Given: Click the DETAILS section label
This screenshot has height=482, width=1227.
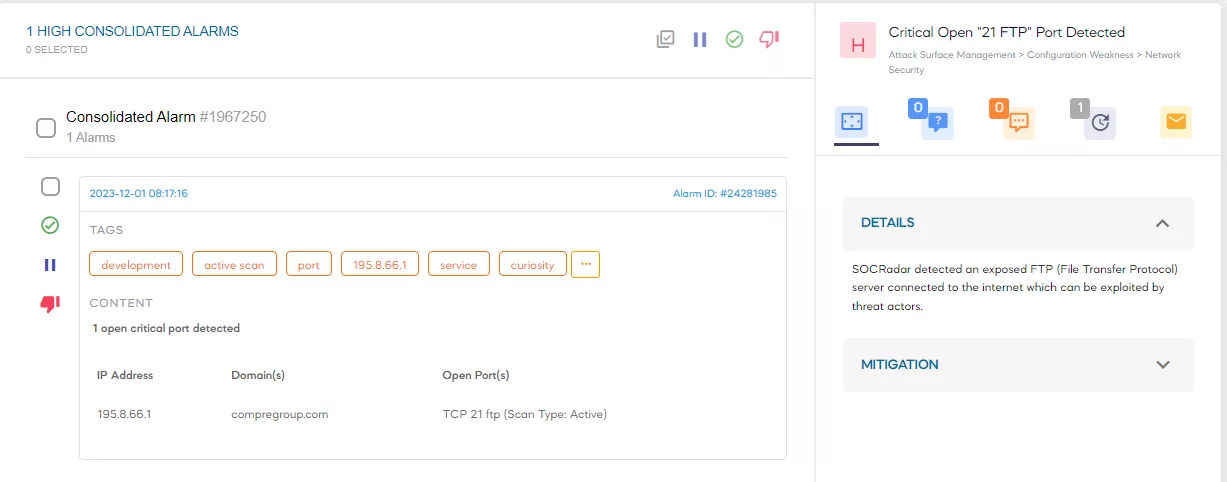Looking at the screenshot, I should [888, 222].
